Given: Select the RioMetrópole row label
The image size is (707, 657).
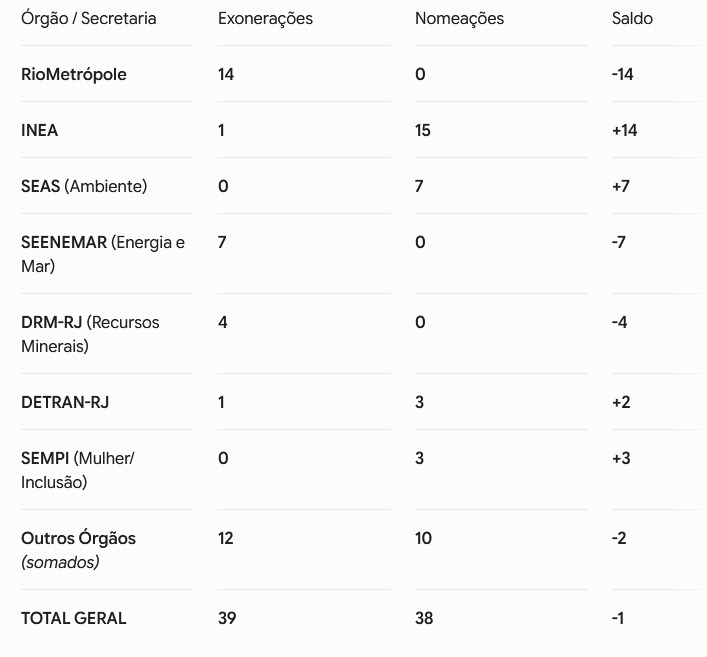Looking at the screenshot, I should pos(74,74).
